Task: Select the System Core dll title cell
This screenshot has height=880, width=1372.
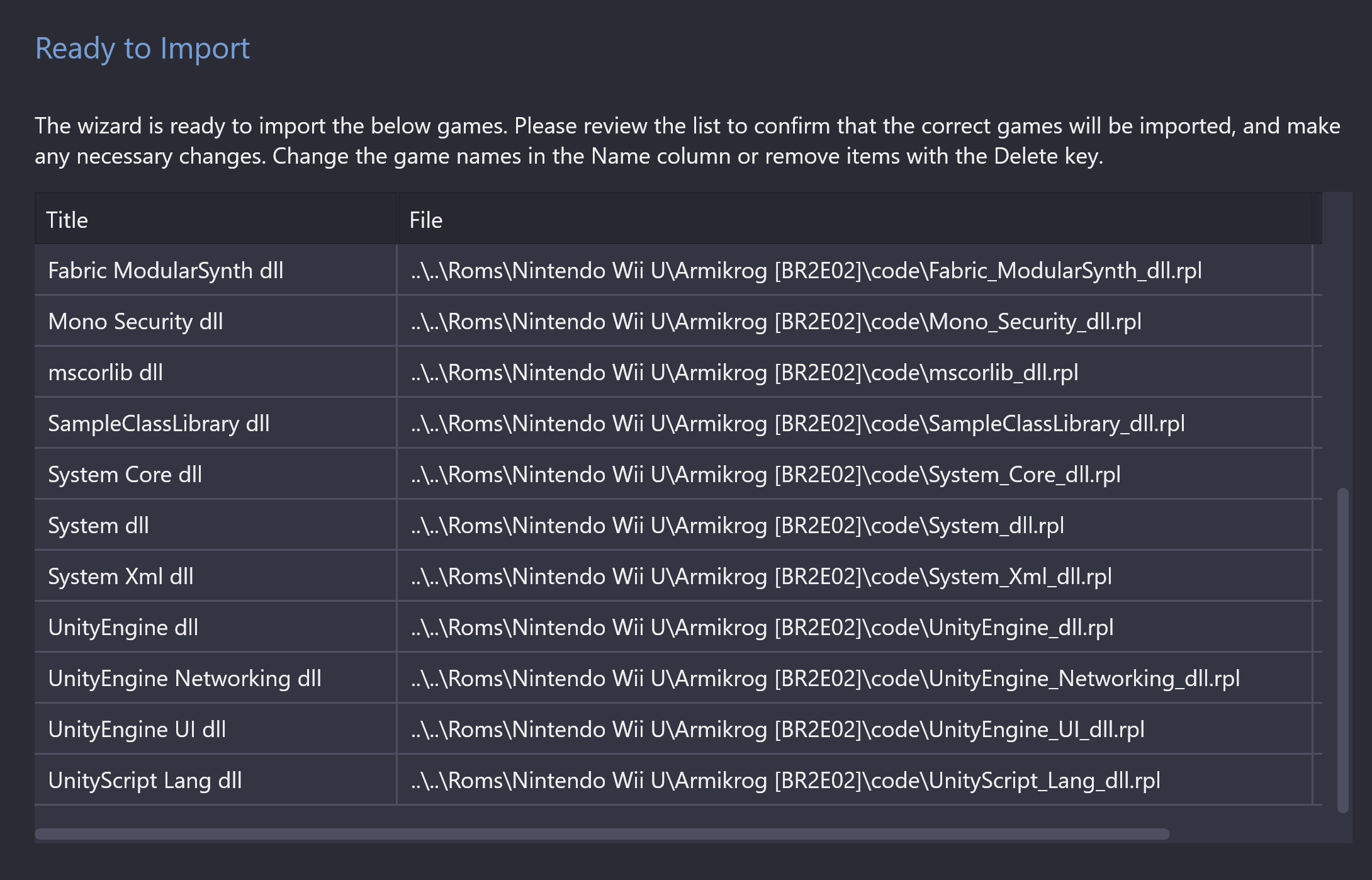Action: click(x=215, y=475)
